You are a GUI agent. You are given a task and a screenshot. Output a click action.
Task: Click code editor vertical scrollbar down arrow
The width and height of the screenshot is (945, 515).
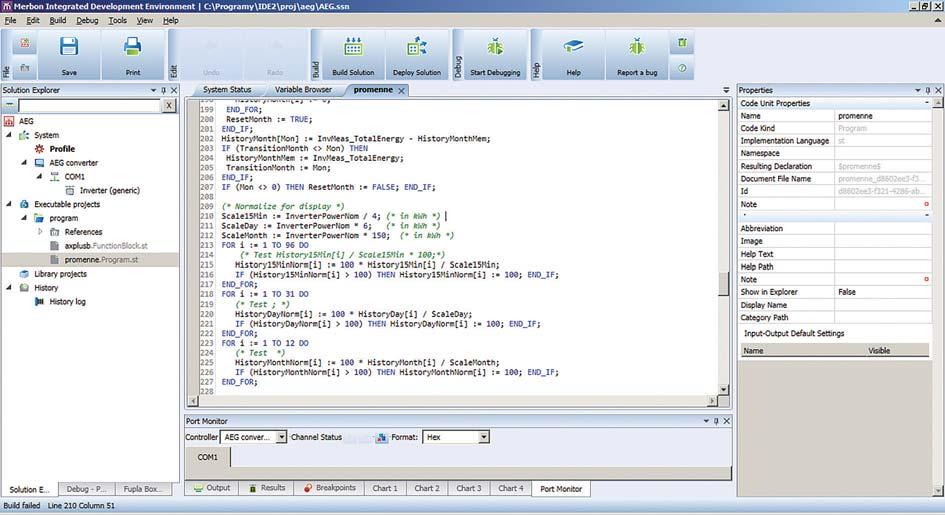(724, 389)
